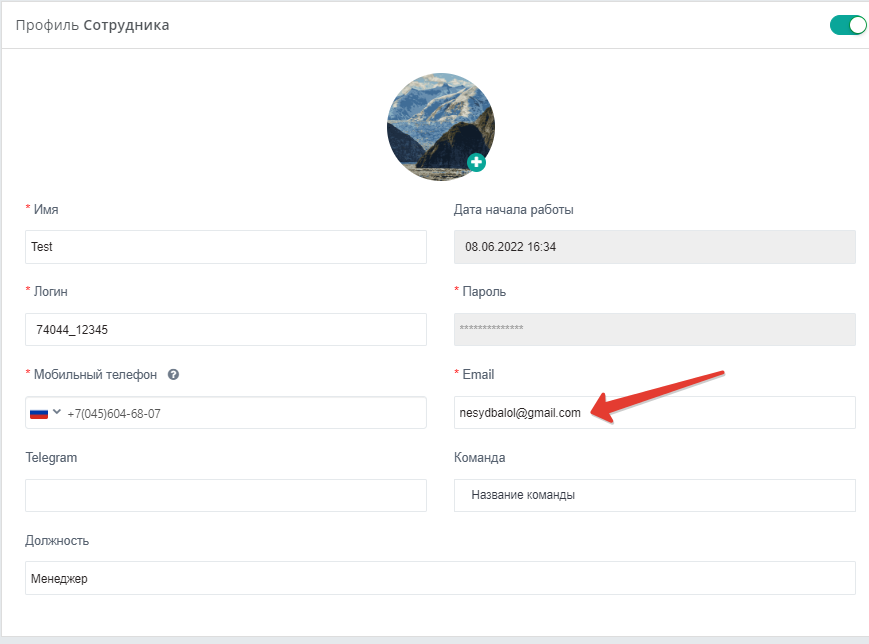This screenshot has width=869, height=644.
Task: Click the Telegram label text
Action: [51, 458]
